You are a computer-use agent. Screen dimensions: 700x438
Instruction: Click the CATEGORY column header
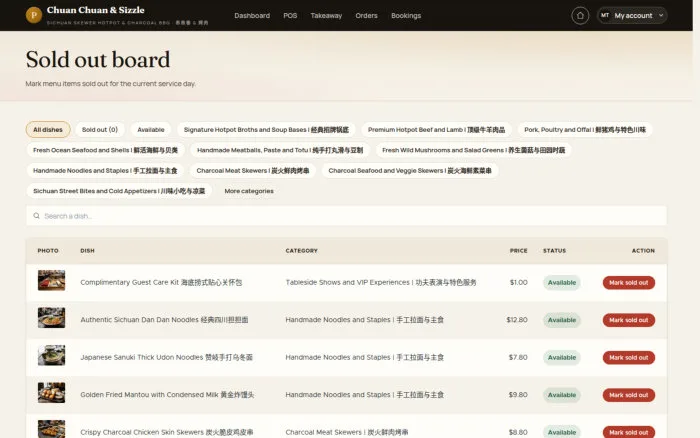coord(301,251)
